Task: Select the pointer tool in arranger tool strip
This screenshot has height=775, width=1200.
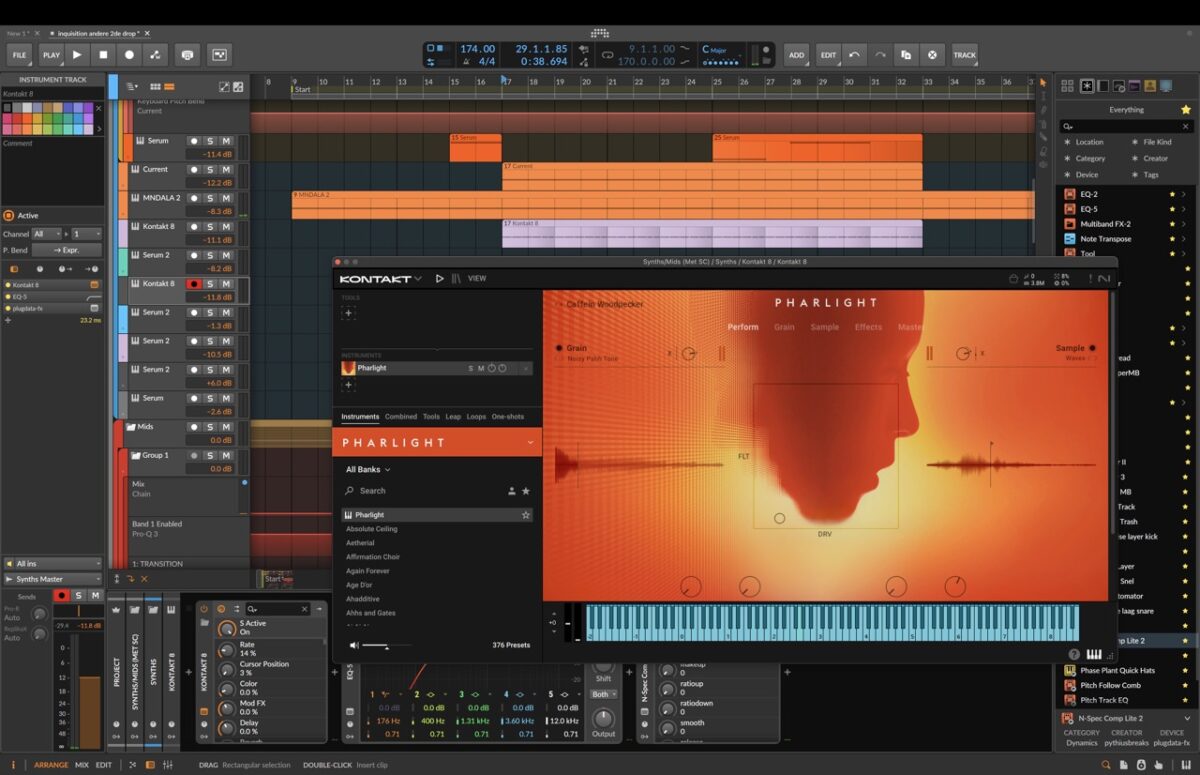Action: pyautogui.click(x=1043, y=83)
